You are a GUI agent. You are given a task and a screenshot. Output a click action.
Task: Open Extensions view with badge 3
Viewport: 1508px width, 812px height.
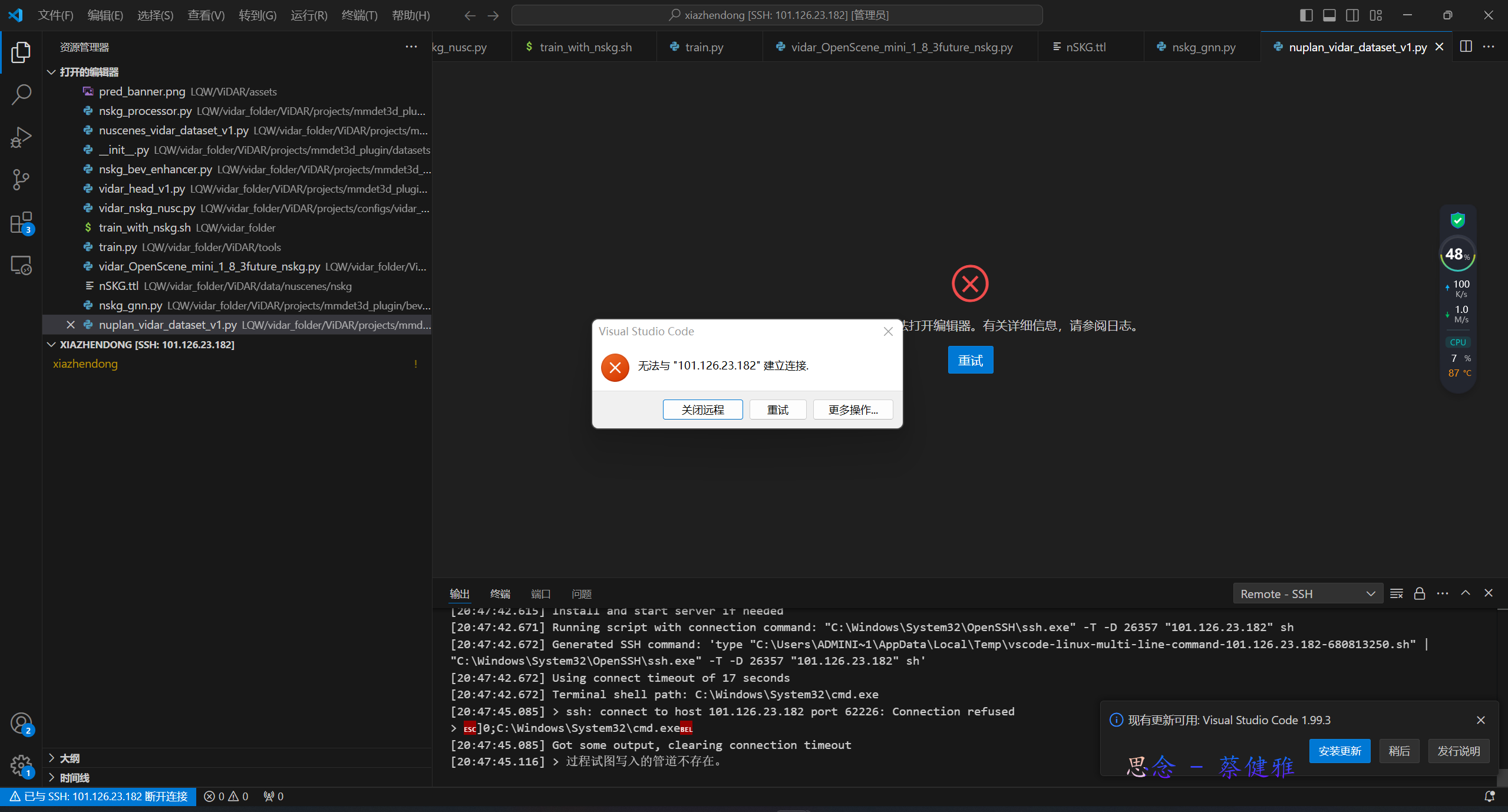click(x=21, y=223)
